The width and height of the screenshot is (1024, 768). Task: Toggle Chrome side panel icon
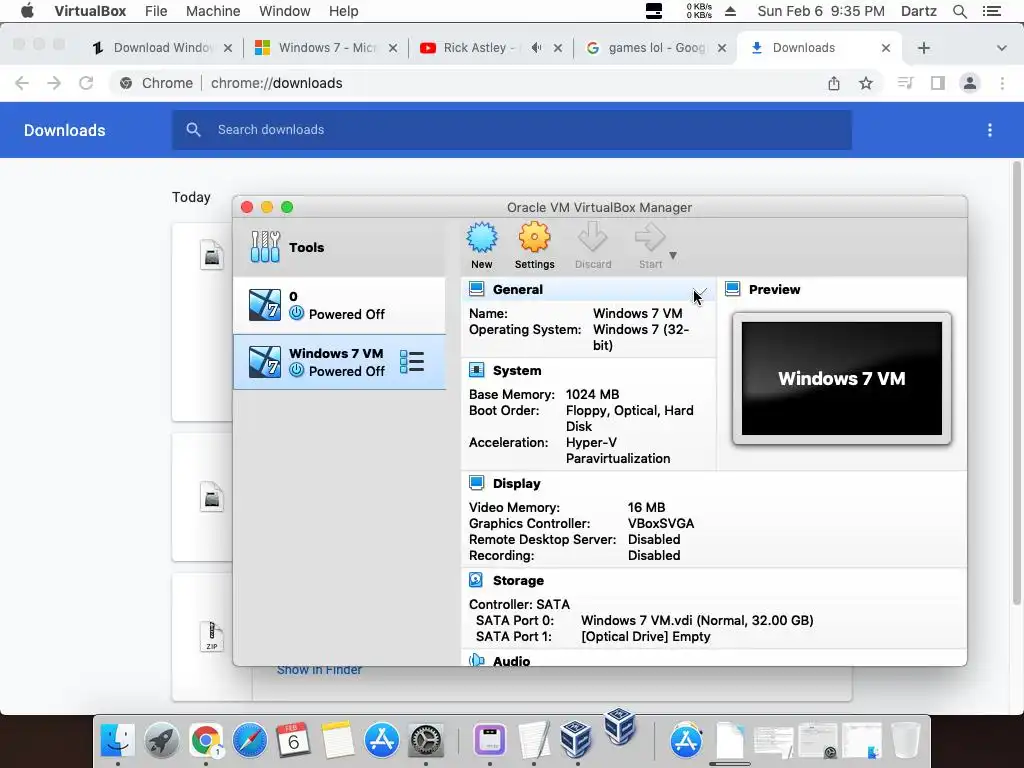(938, 83)
